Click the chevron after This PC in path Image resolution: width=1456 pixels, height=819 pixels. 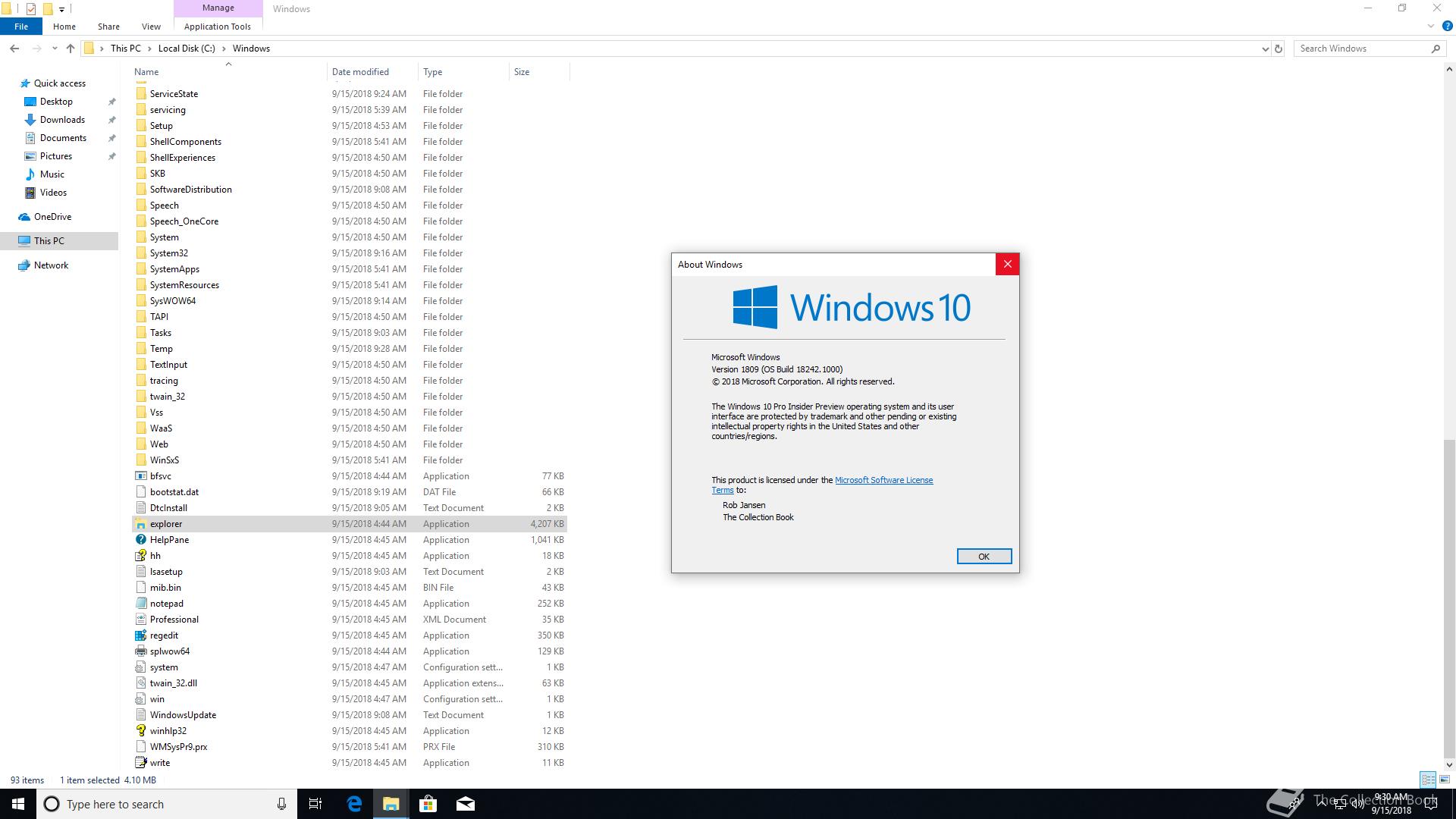click(x=149, y=49)
